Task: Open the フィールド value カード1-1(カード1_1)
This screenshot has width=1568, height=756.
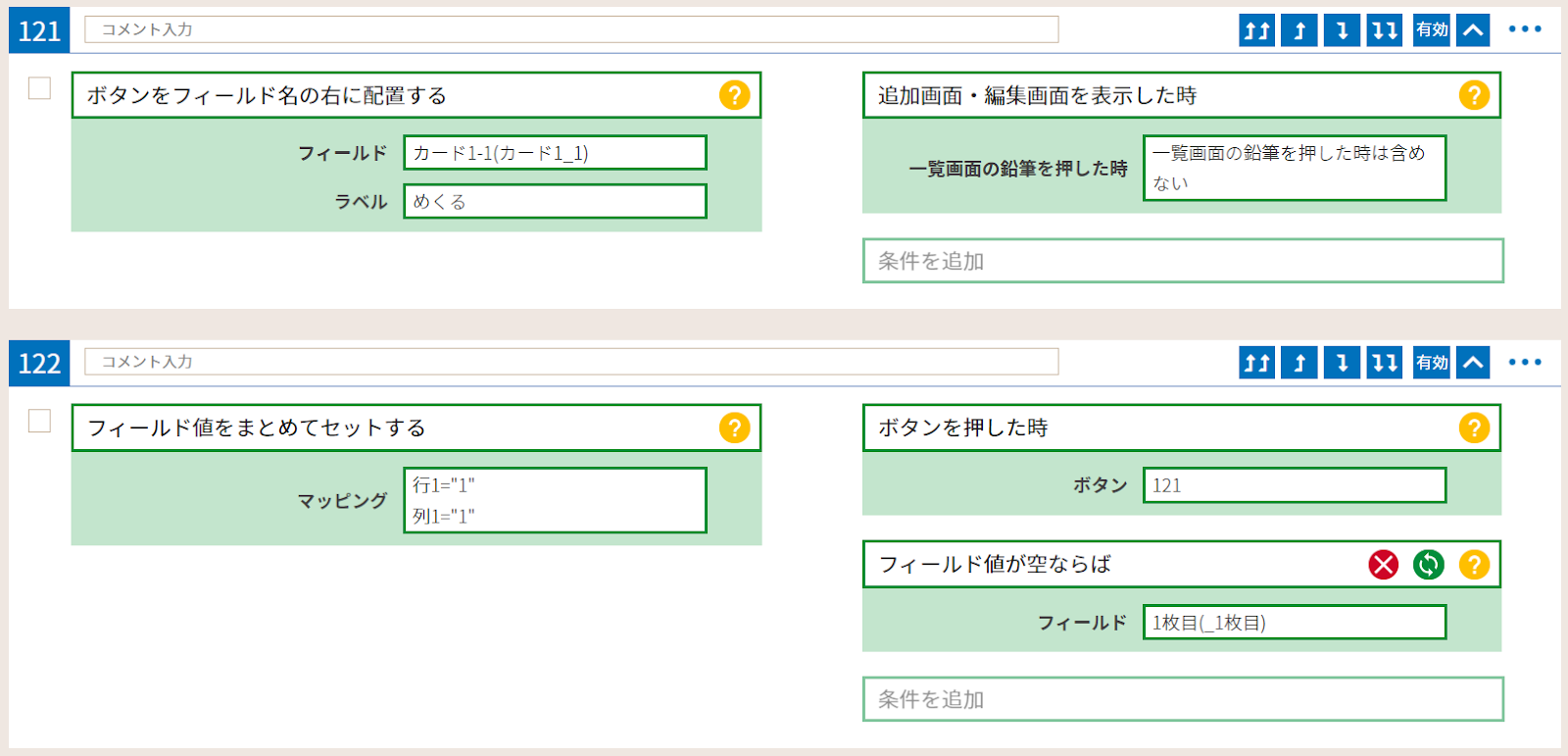Action: (555, 153)
